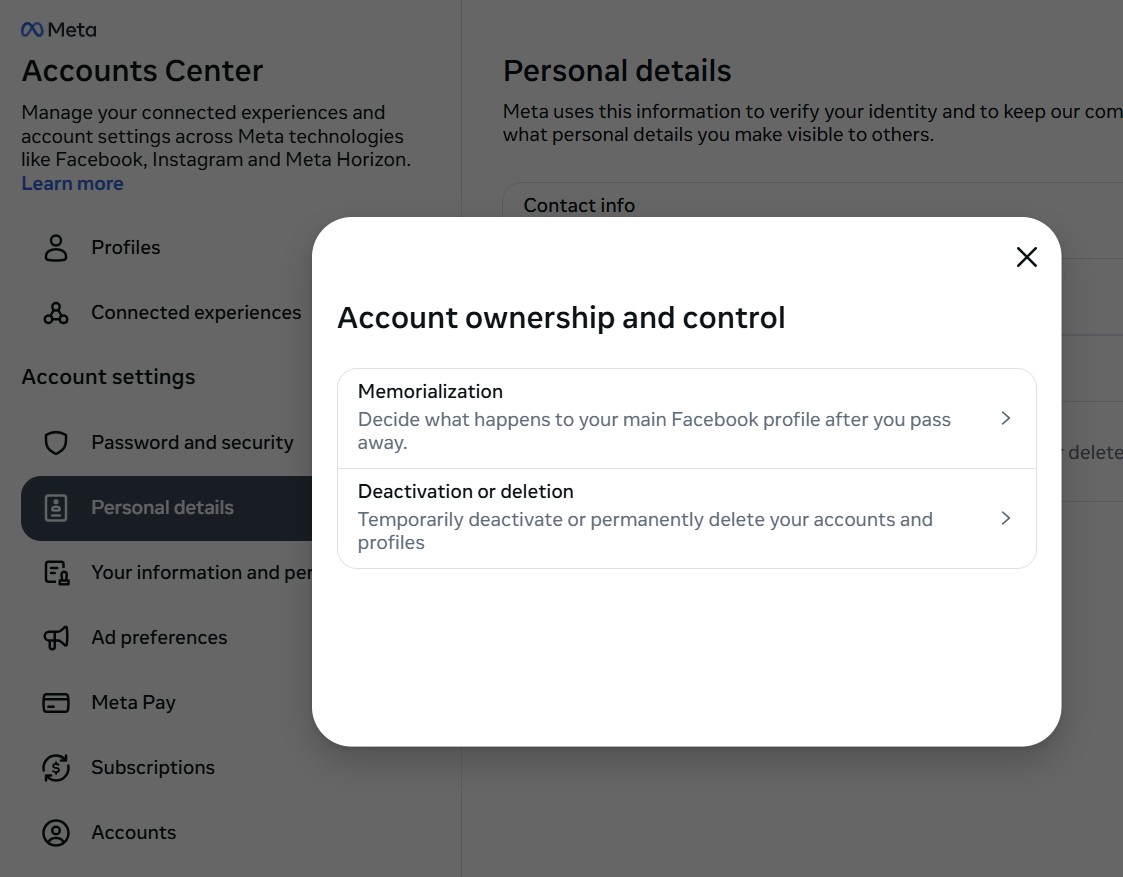The image size is (1123, 877).
Task: Click the Accounts person circle icon
Action: pos(56,833)
